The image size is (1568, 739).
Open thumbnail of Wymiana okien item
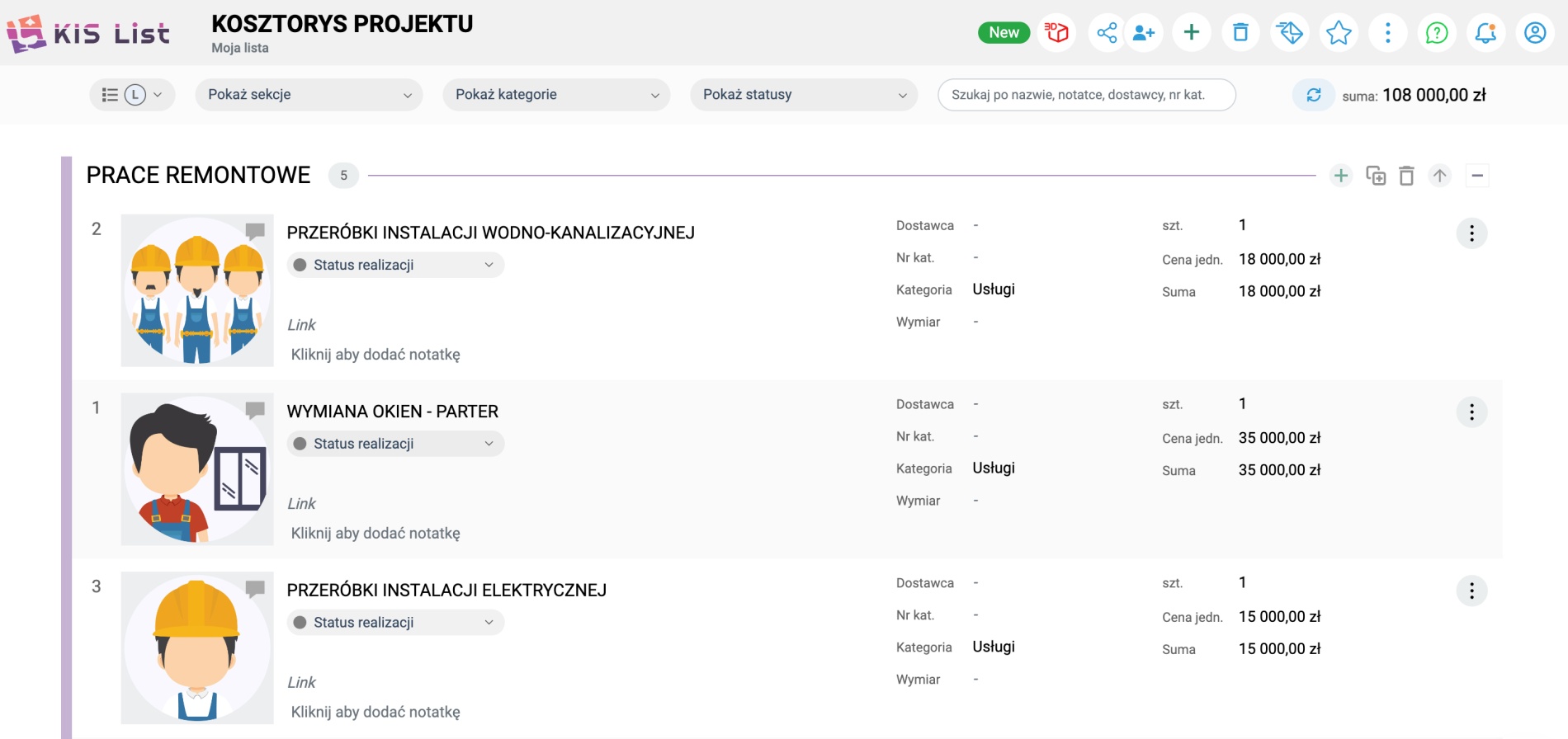point(197,469)
